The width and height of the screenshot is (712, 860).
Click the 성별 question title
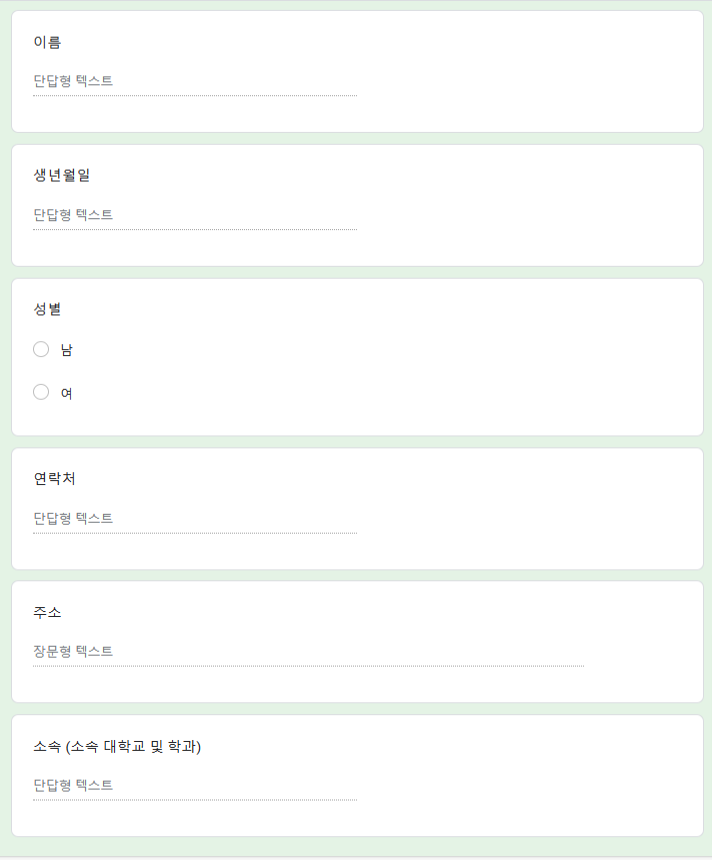(47, 309)
